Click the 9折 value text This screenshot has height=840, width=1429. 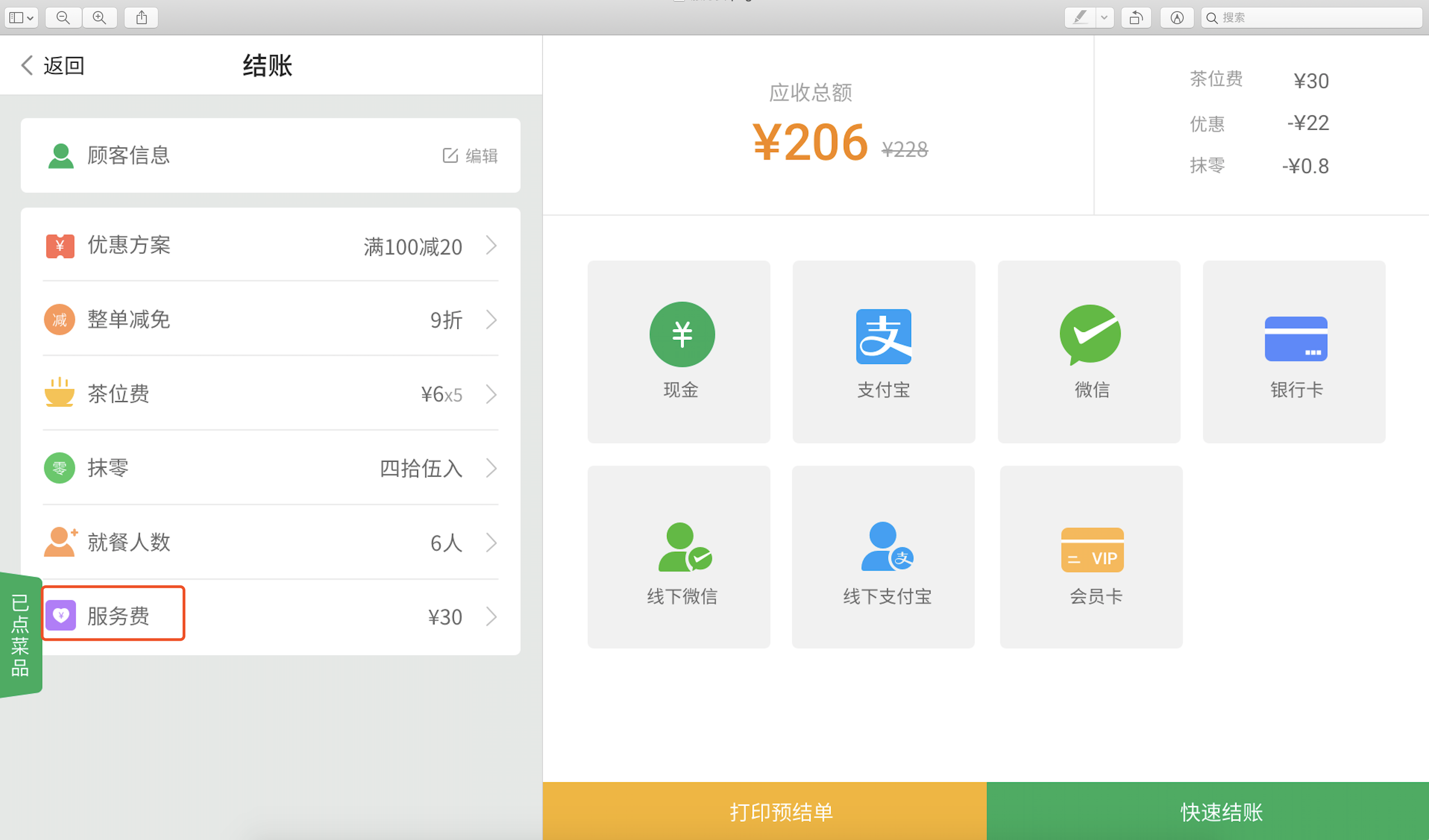[x=446, y=321]
